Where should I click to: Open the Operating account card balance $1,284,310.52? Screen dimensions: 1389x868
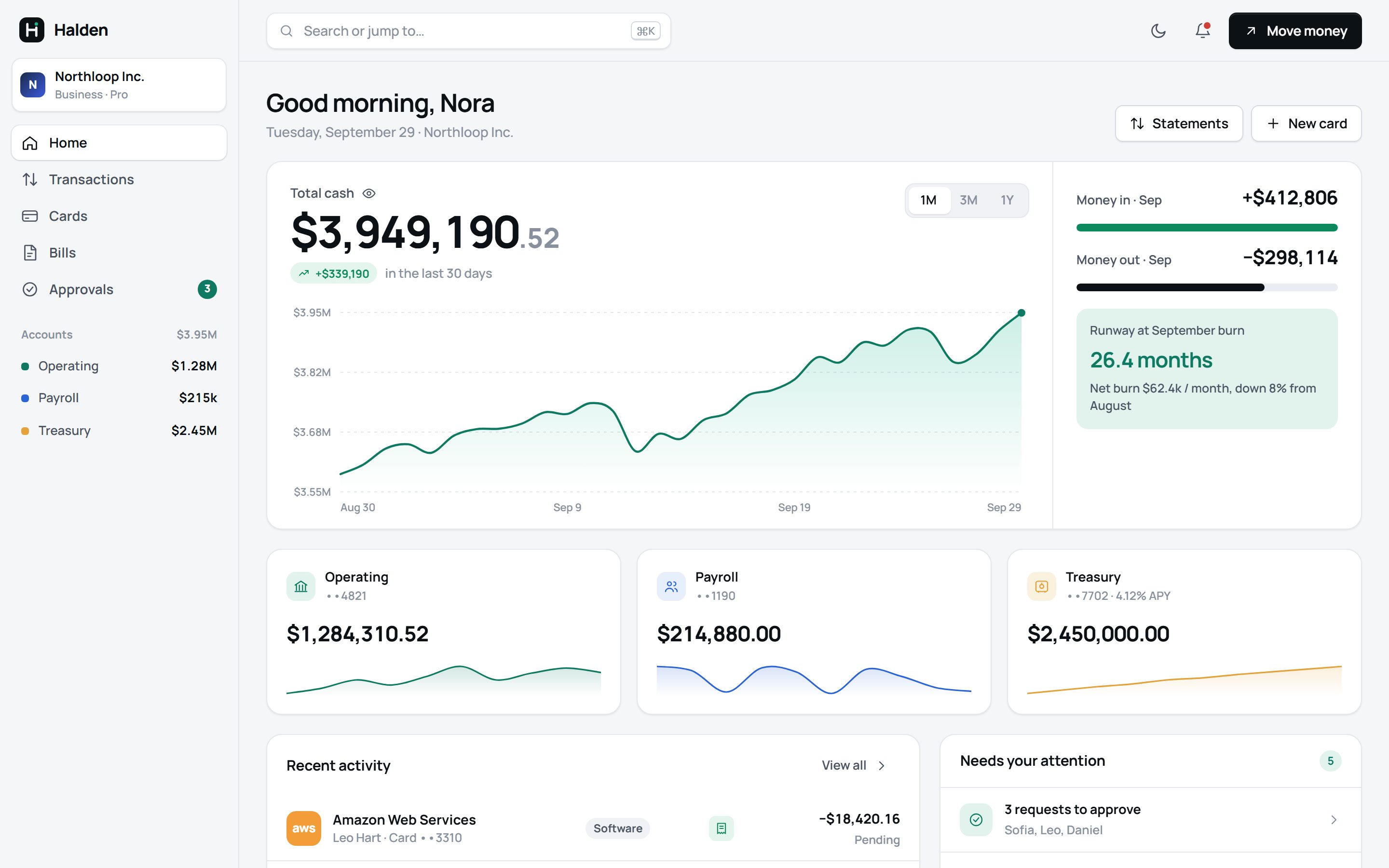click(x=357, y=634)
